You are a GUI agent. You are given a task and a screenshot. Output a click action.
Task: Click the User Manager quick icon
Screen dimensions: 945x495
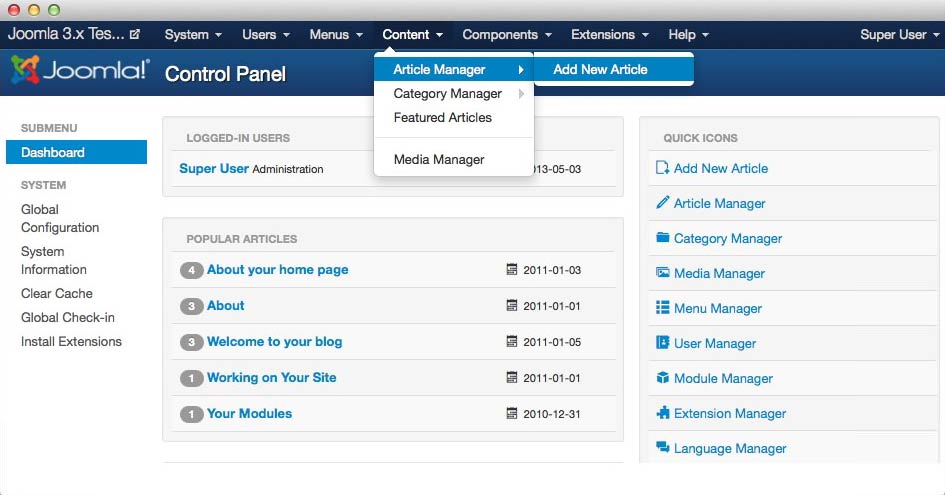(x=714, y=343)
